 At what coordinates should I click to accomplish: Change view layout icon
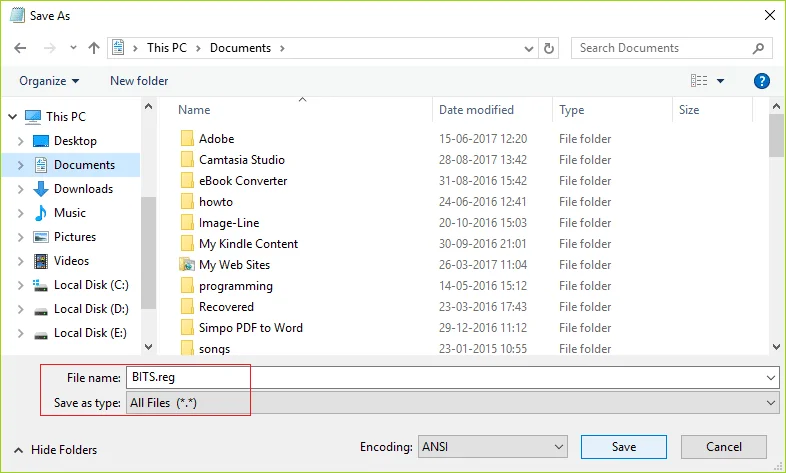tap(699, 81)
